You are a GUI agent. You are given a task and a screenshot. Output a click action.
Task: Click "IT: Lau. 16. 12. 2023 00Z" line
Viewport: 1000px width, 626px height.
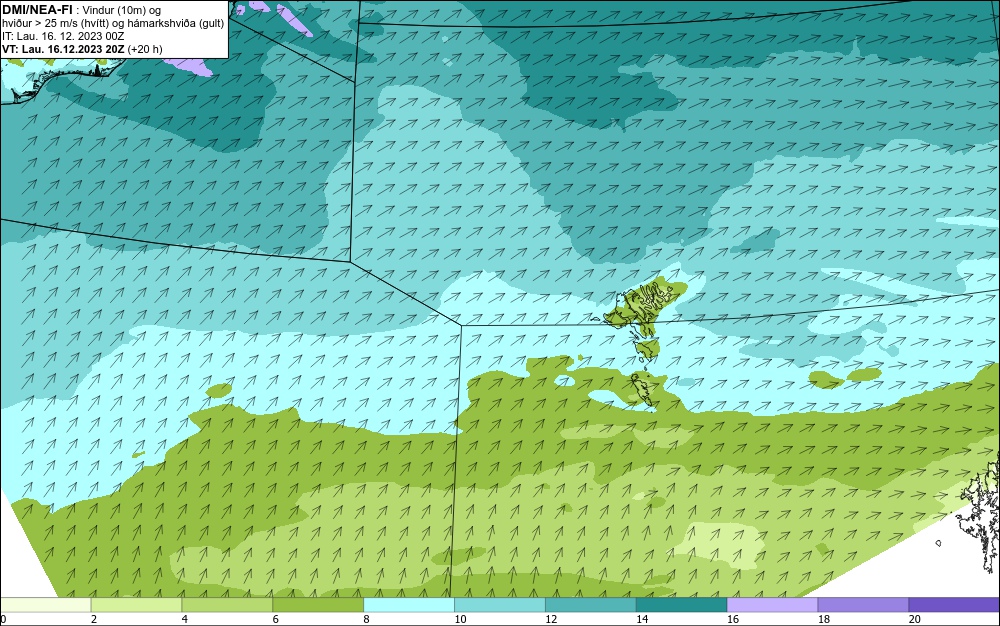pyautogui.click(x=63, y=36)
